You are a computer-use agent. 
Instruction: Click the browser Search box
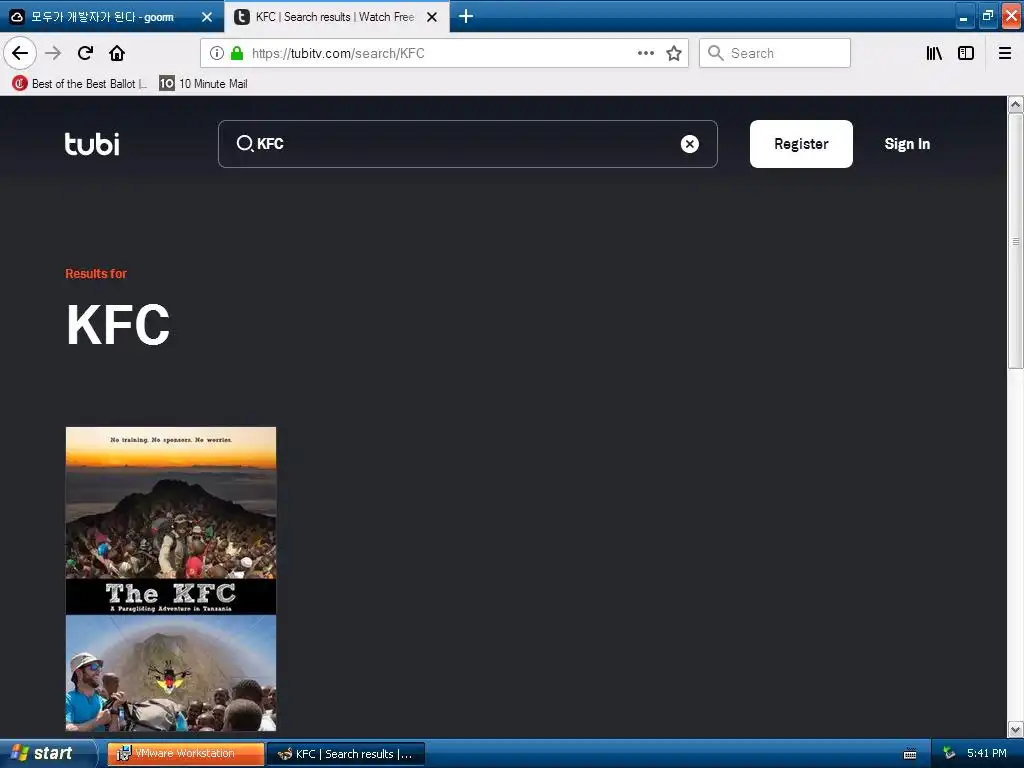pos(775,53)
